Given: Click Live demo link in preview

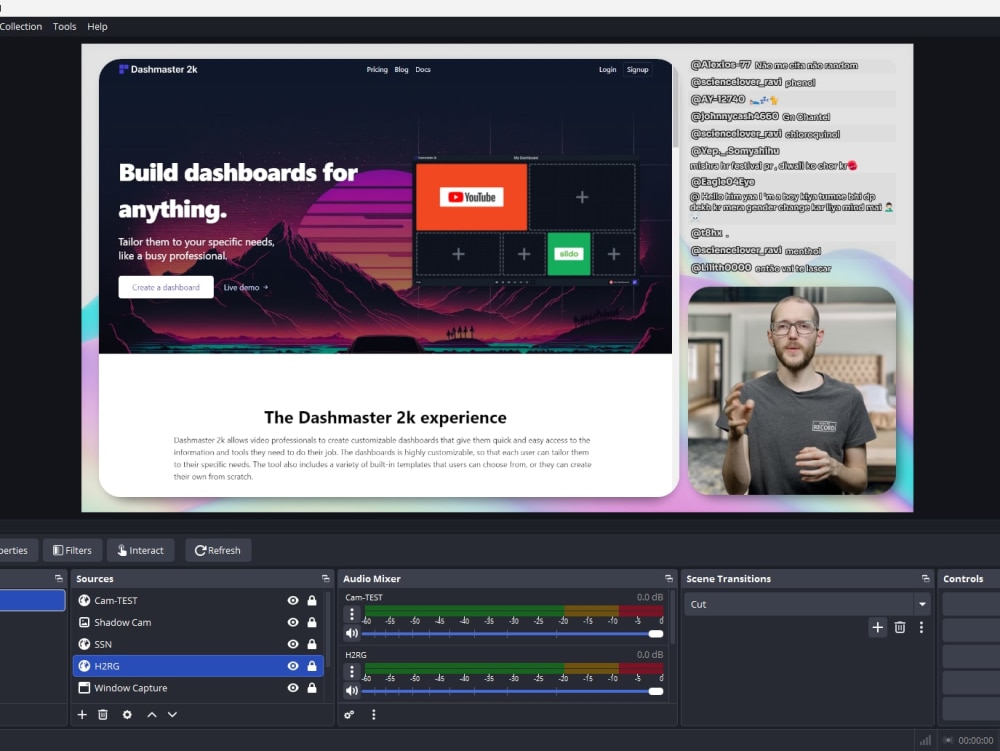Looking at the screenshot, I should pos(246,288).
